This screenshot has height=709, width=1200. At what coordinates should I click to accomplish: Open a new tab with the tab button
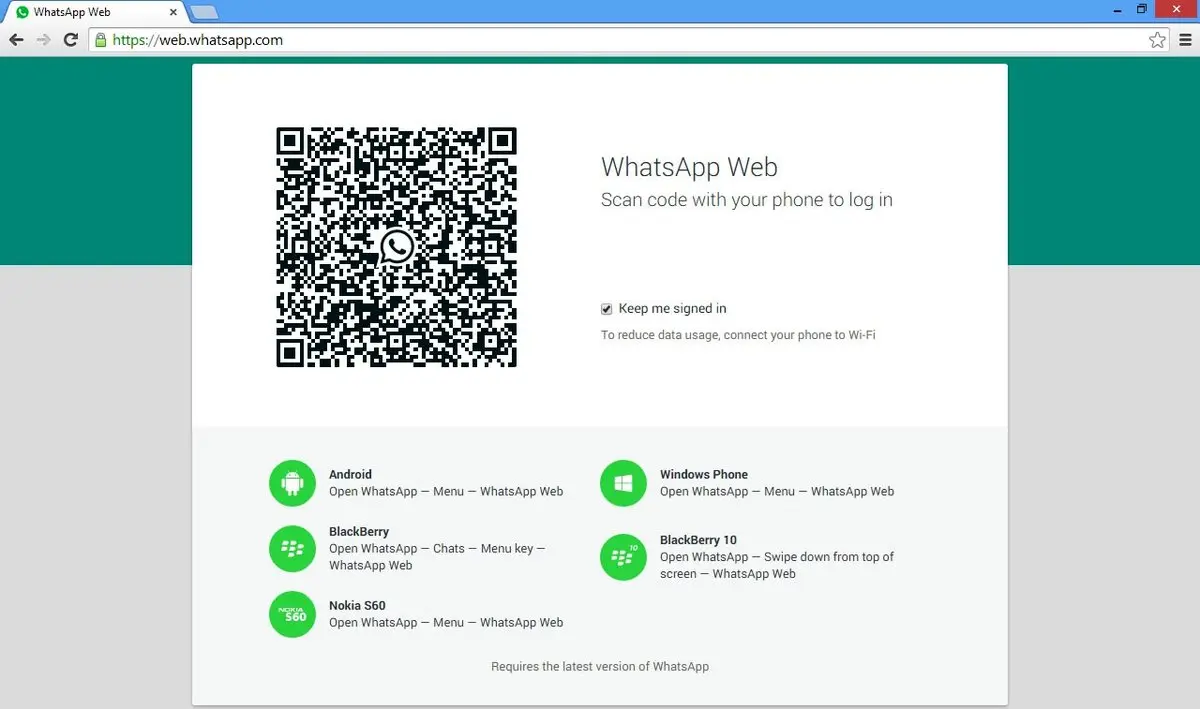click(204, 12)
